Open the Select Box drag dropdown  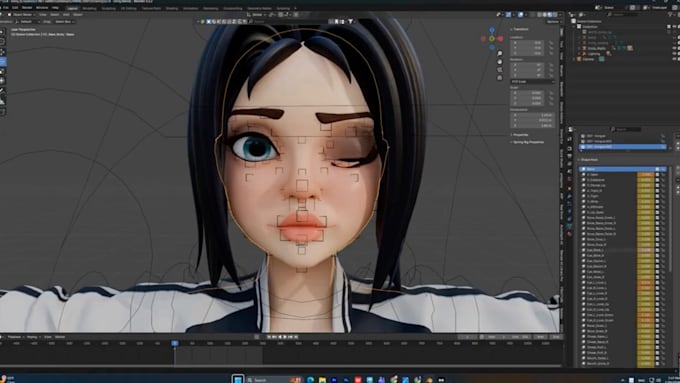pyautogui.click(x=65, y=22)
